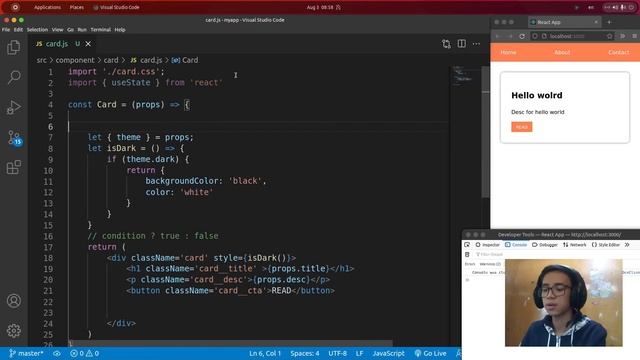Viewport: 640px width, 360px height.
Task: Toggle the Errors filter in console
Action: (470, 264)
